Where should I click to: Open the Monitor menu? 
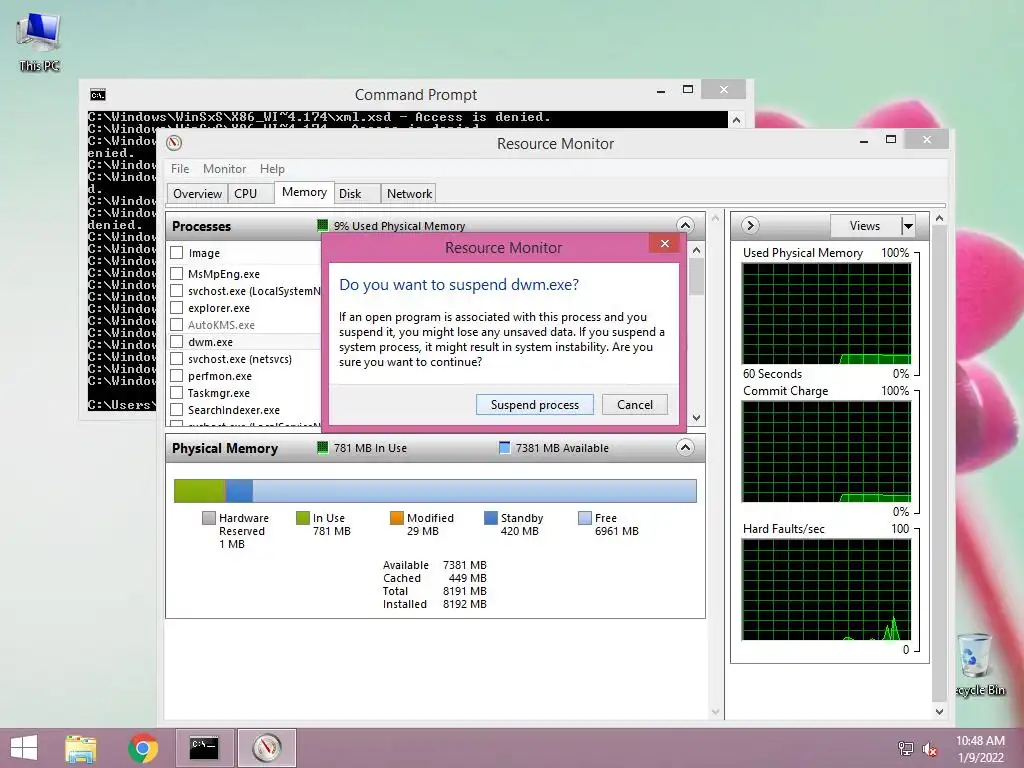[225, 168]
